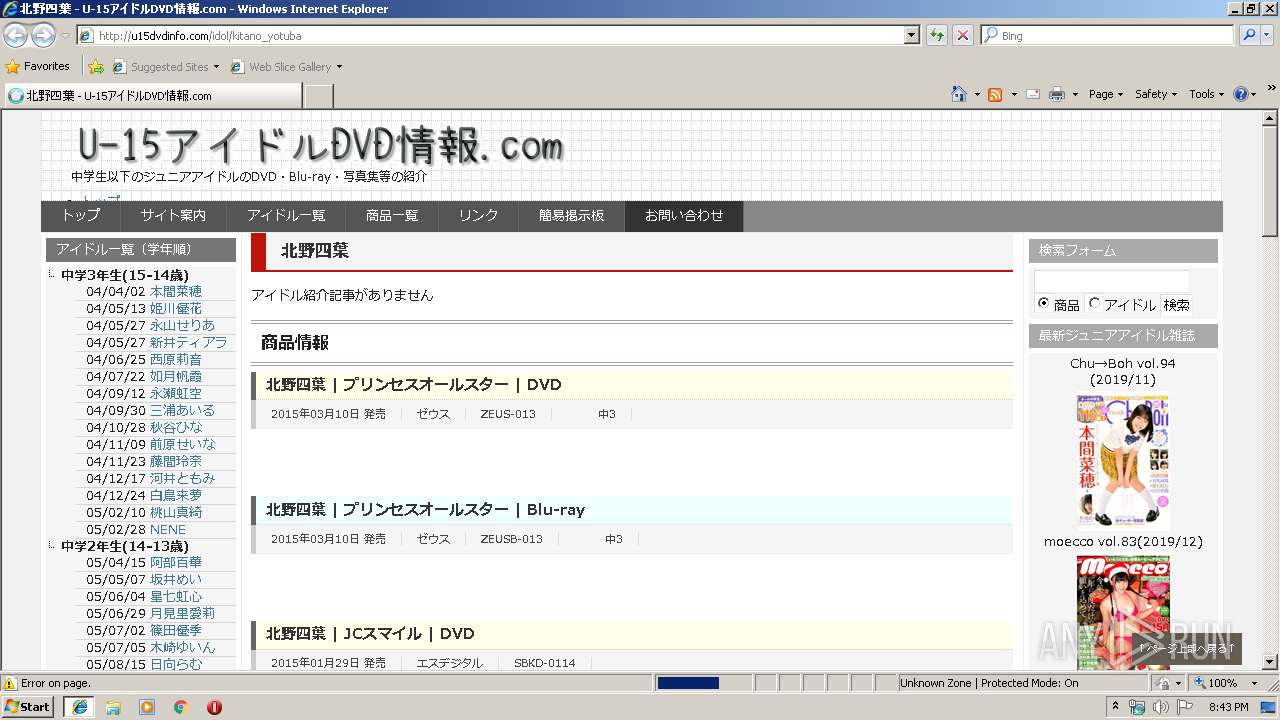Click the Bing search magnifier button

pyautogui.click(x=1249, y=35)
